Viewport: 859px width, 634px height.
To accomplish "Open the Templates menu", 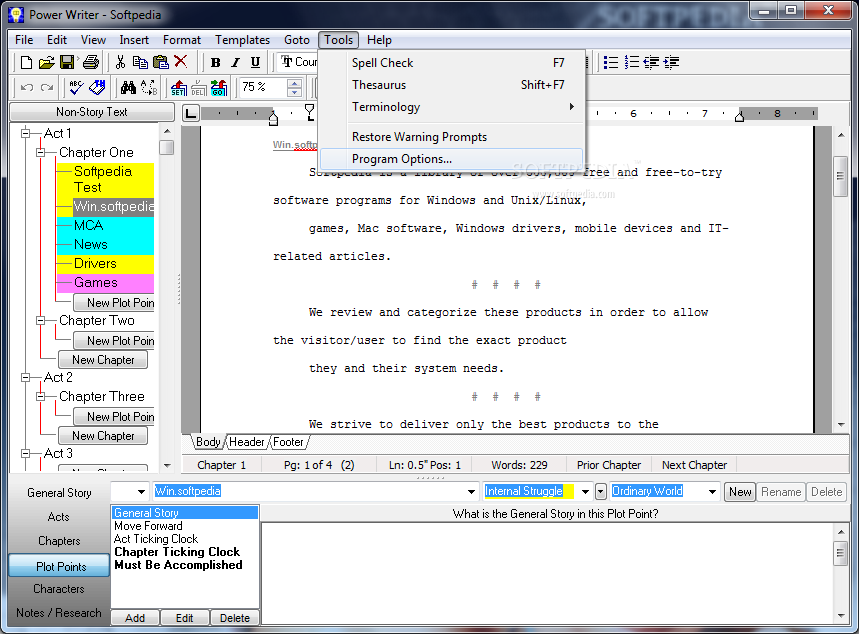I will click(242, 40).
